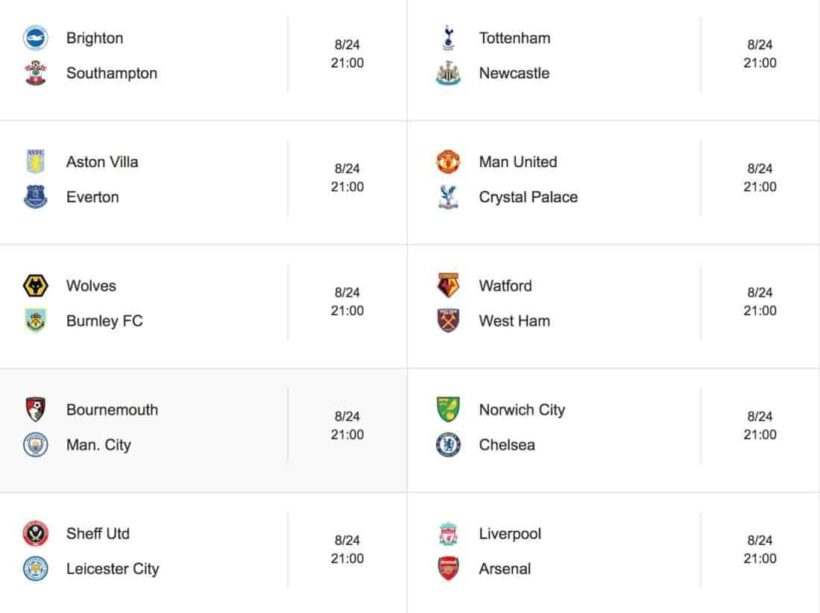
Task: Select the Wolves team logo
Action: point(35,286)
